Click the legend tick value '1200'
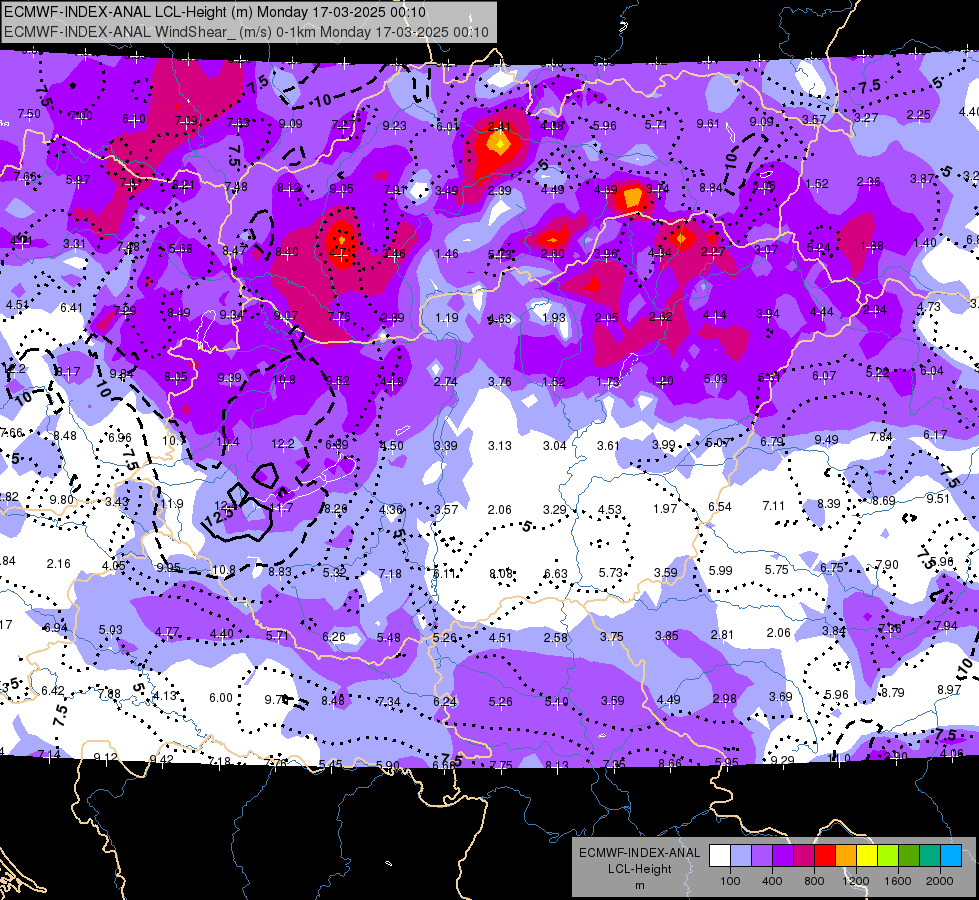The image size is (979, 900). pyautogui.click(x=855, y=881)
